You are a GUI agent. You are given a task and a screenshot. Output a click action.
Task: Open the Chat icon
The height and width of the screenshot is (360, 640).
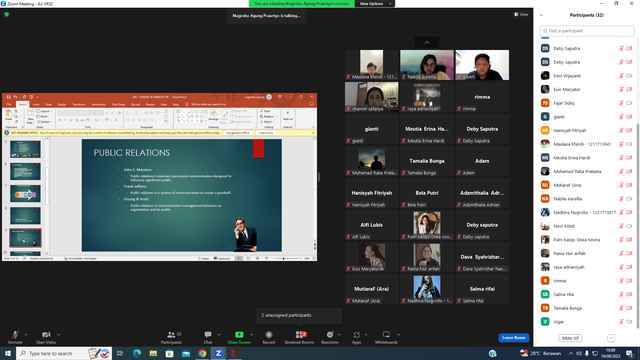click(208, 335)
